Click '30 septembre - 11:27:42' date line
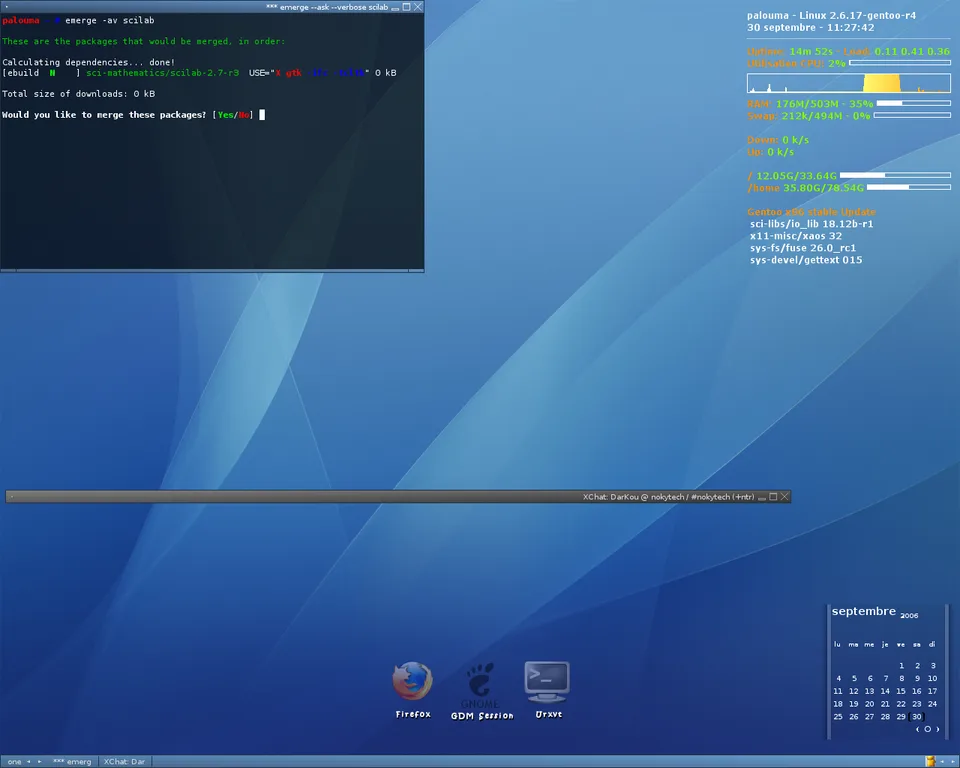Viewport: 960px width, 768px height. pos(811,28)
